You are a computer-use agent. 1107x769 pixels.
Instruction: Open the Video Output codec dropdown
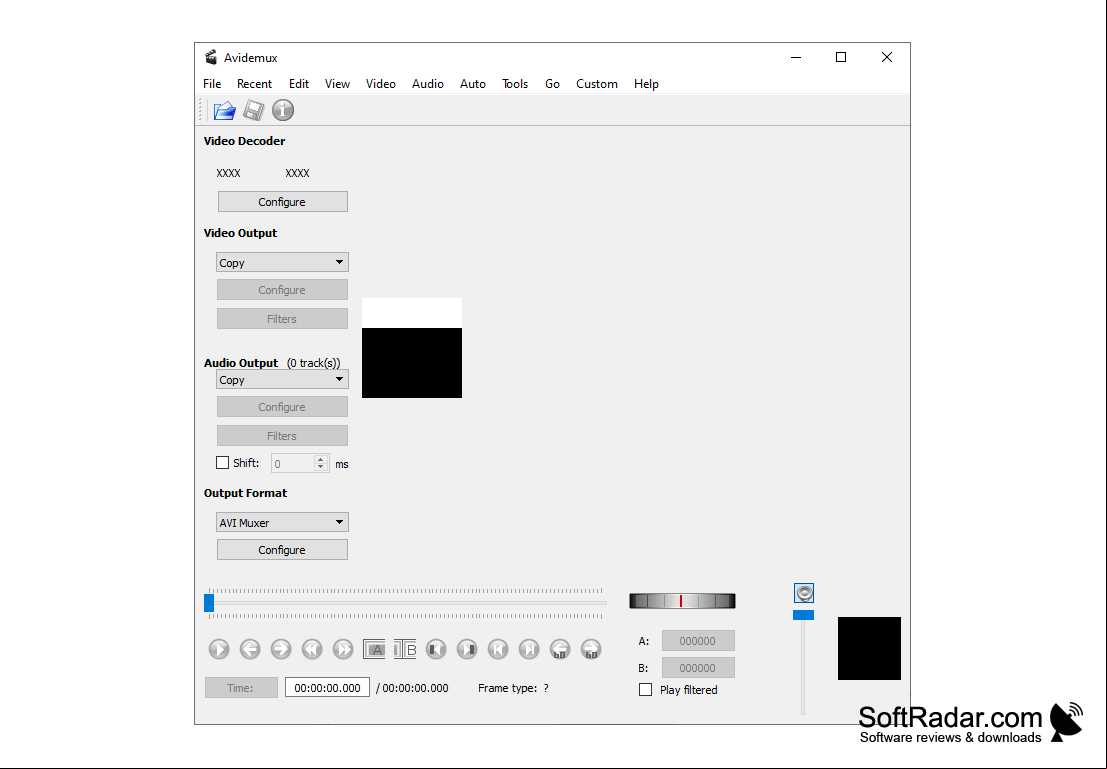(x=282, y=262)
